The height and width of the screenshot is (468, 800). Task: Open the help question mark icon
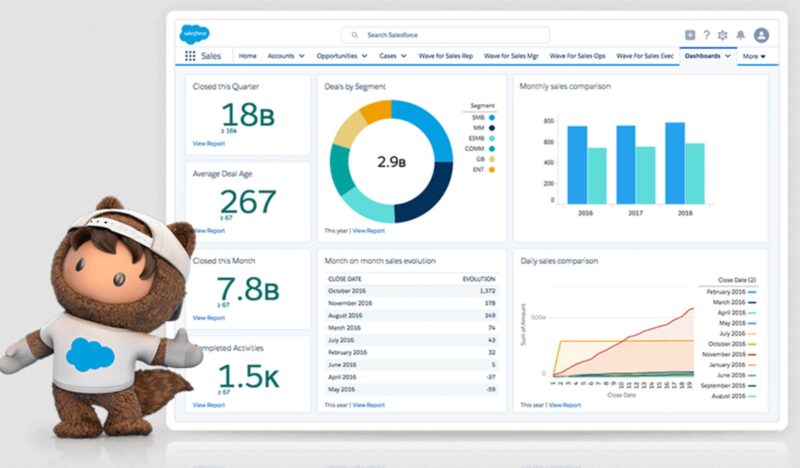point(706,35)
